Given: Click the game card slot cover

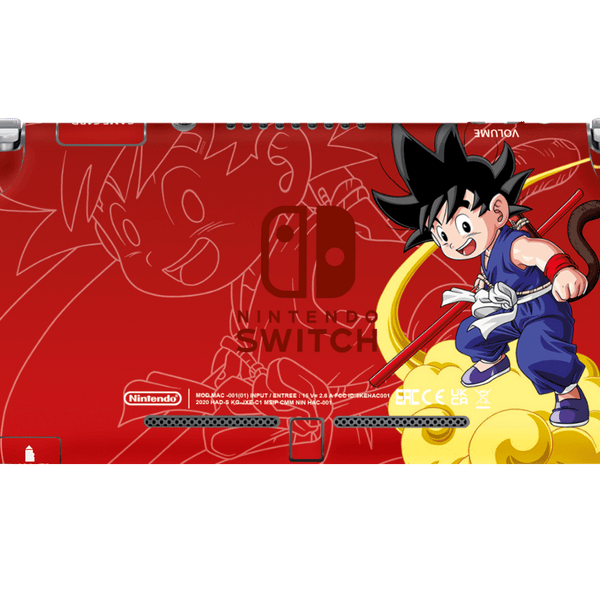Looking at the screenshot, I should pos(101,134).
